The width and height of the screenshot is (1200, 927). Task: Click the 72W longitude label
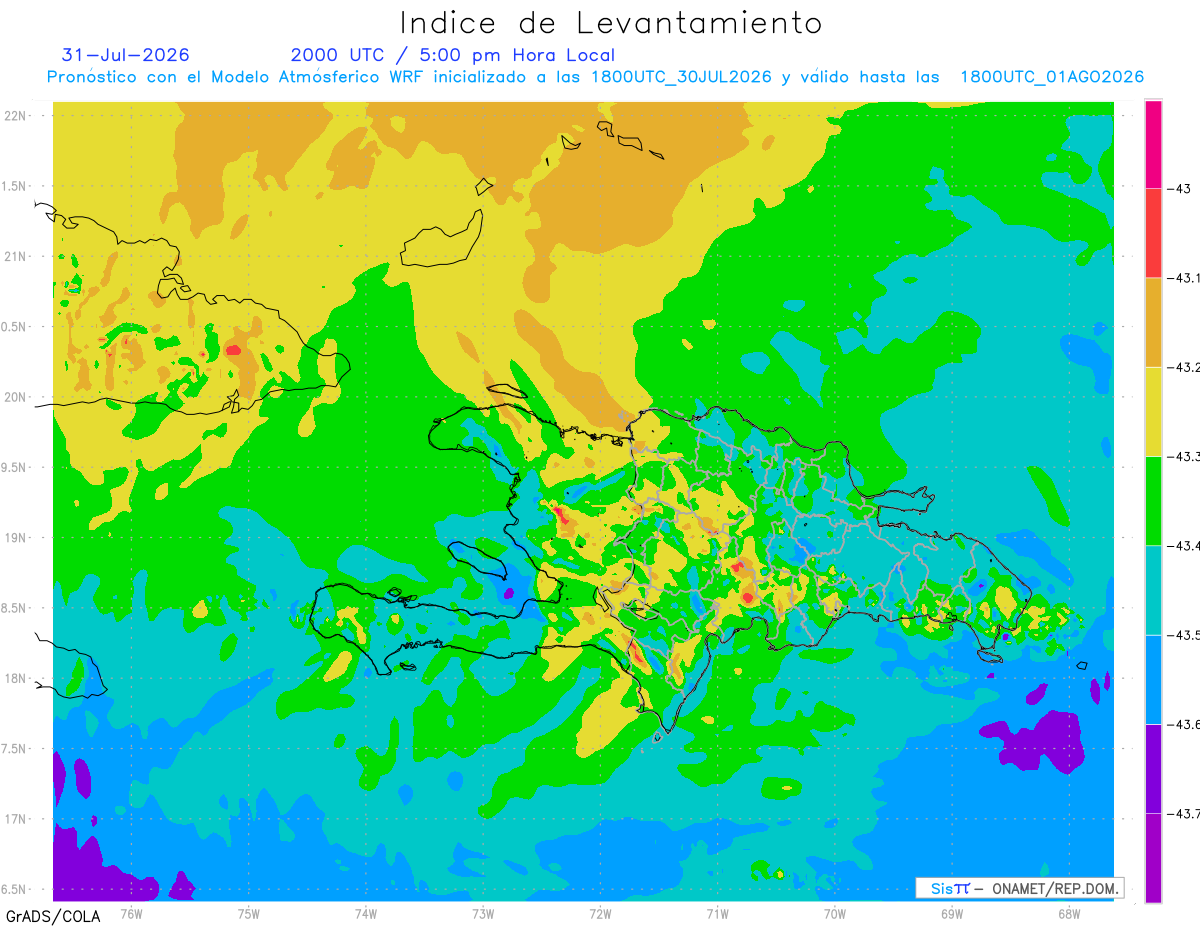[600, 913]
